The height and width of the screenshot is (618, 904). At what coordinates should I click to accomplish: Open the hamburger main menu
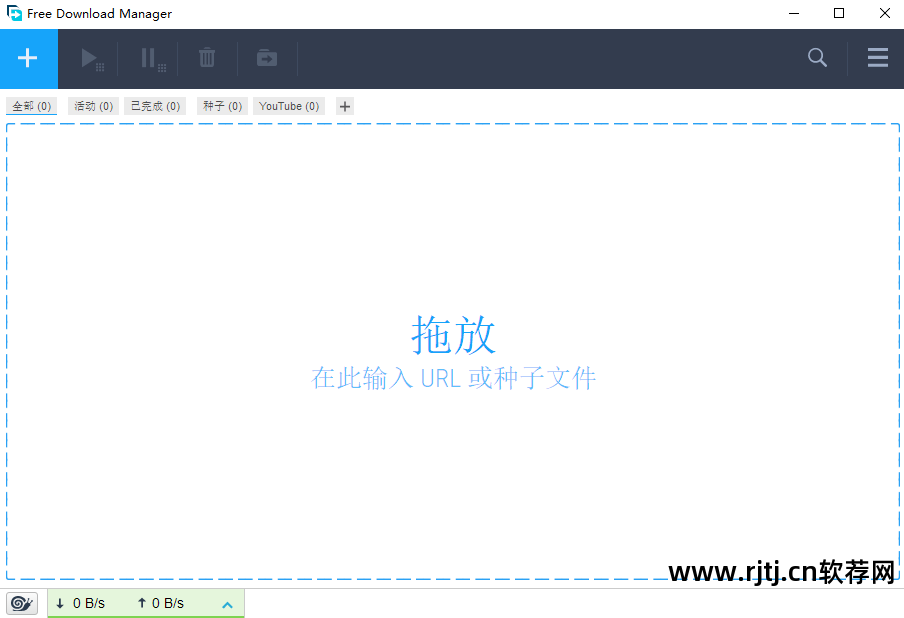[x=877, y=58]
